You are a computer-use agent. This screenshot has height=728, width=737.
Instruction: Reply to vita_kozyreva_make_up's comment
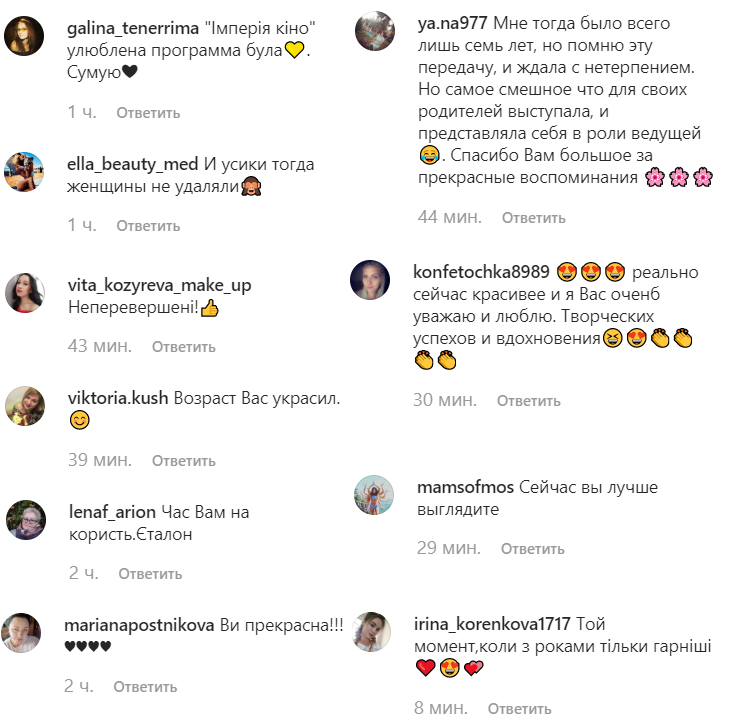coord(184,347)
